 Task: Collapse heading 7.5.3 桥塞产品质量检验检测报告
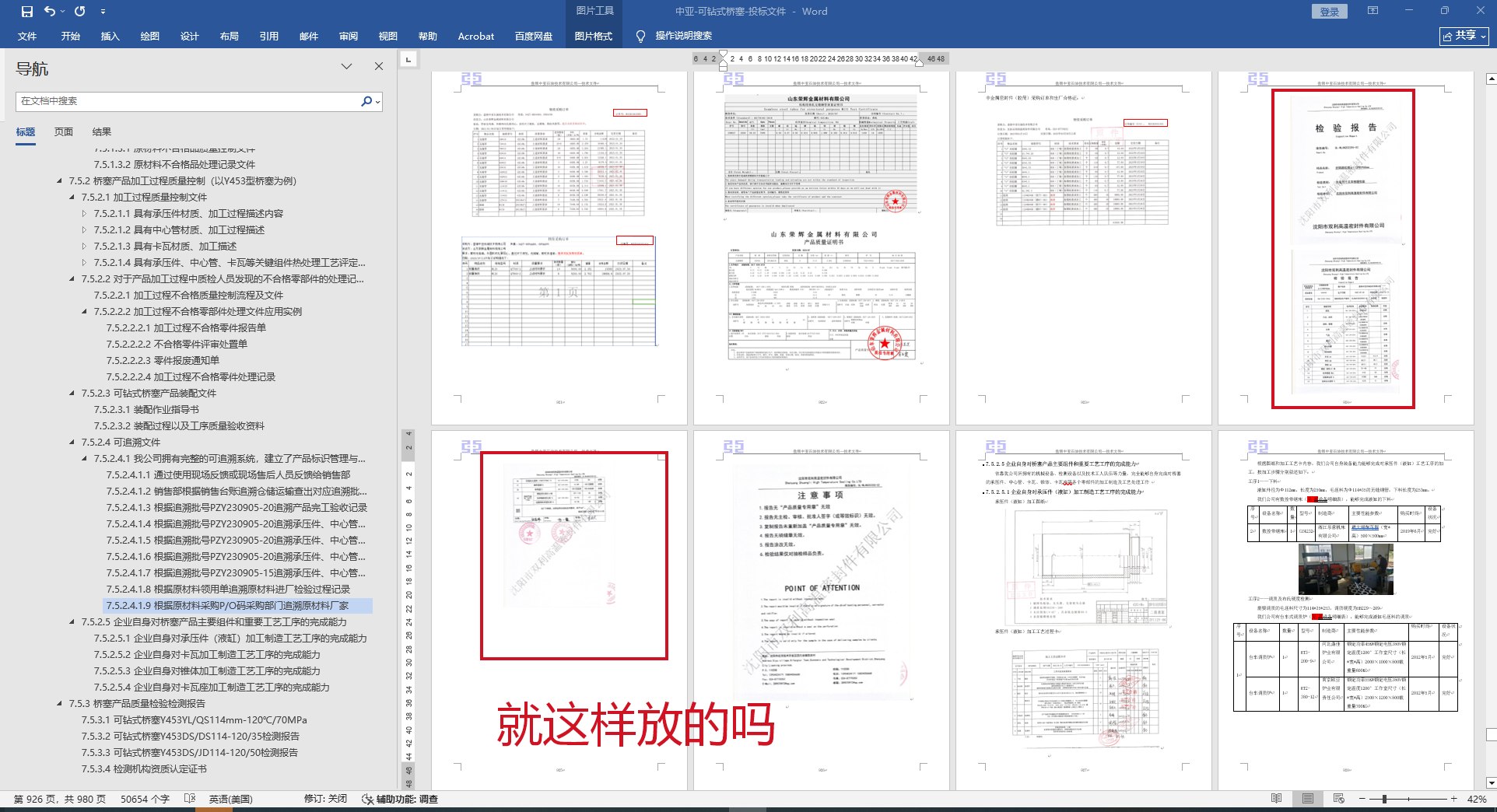tap(60, 704)
